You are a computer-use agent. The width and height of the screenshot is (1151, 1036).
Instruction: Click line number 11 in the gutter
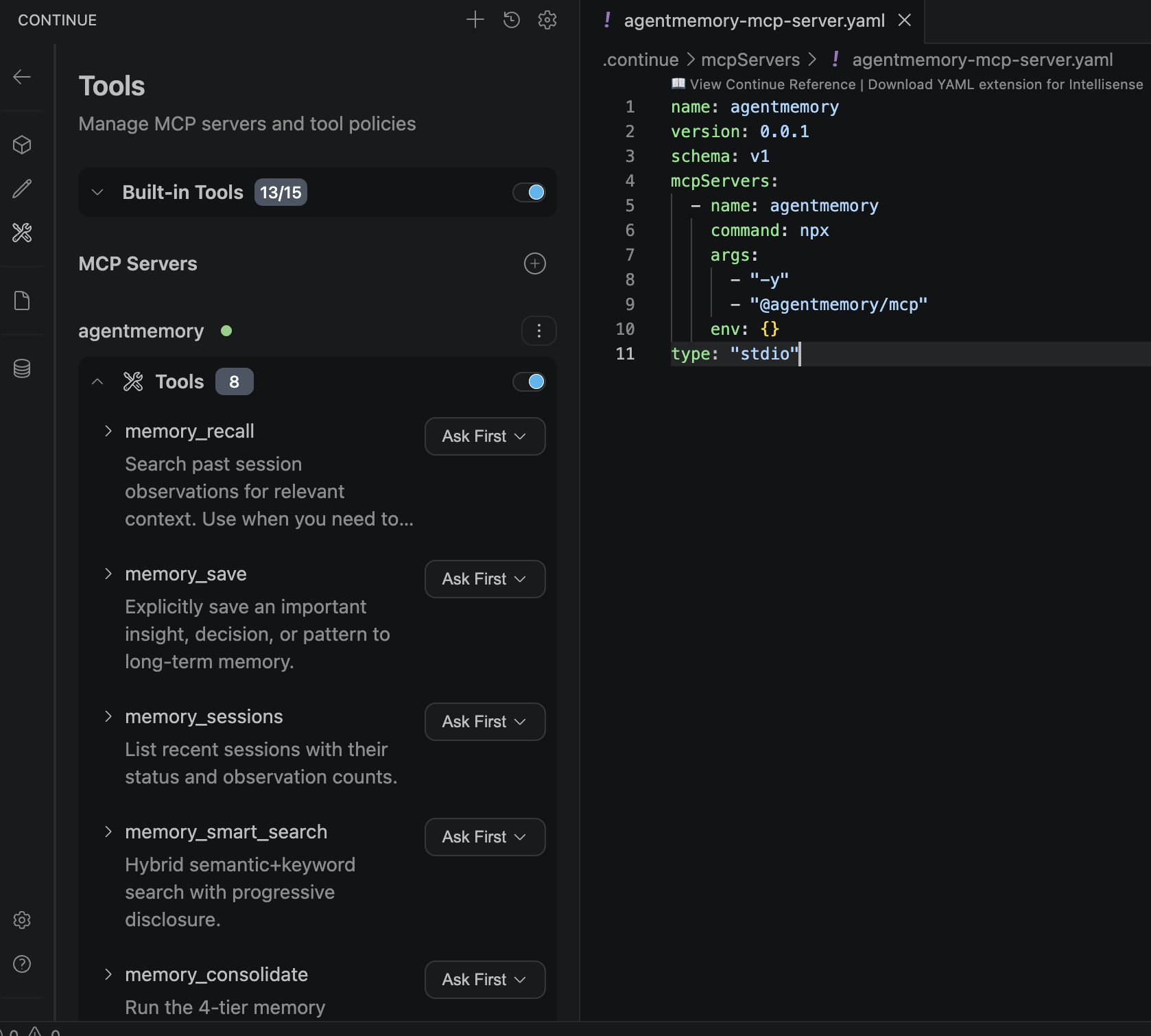(625, 354)
